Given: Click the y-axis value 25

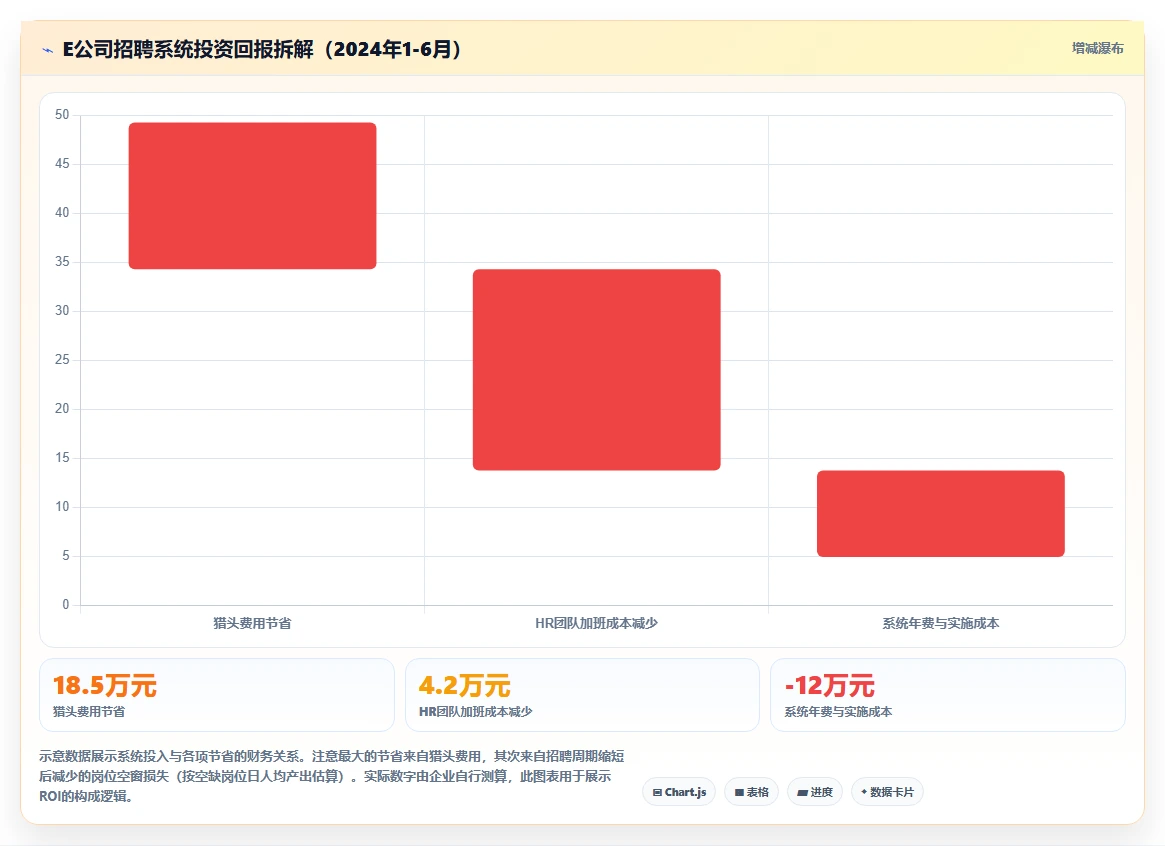Looking at the screenshot, I should tap(62, 359).
